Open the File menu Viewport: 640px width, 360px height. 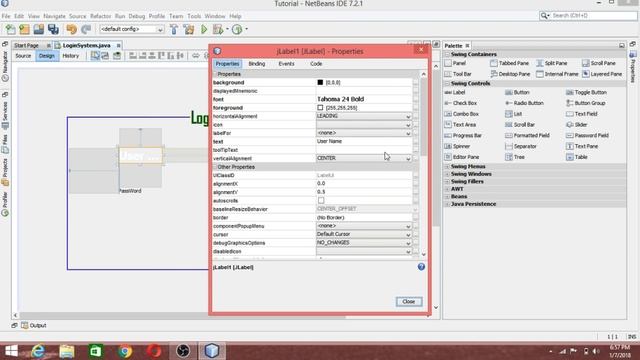click(x=6, y=16)
